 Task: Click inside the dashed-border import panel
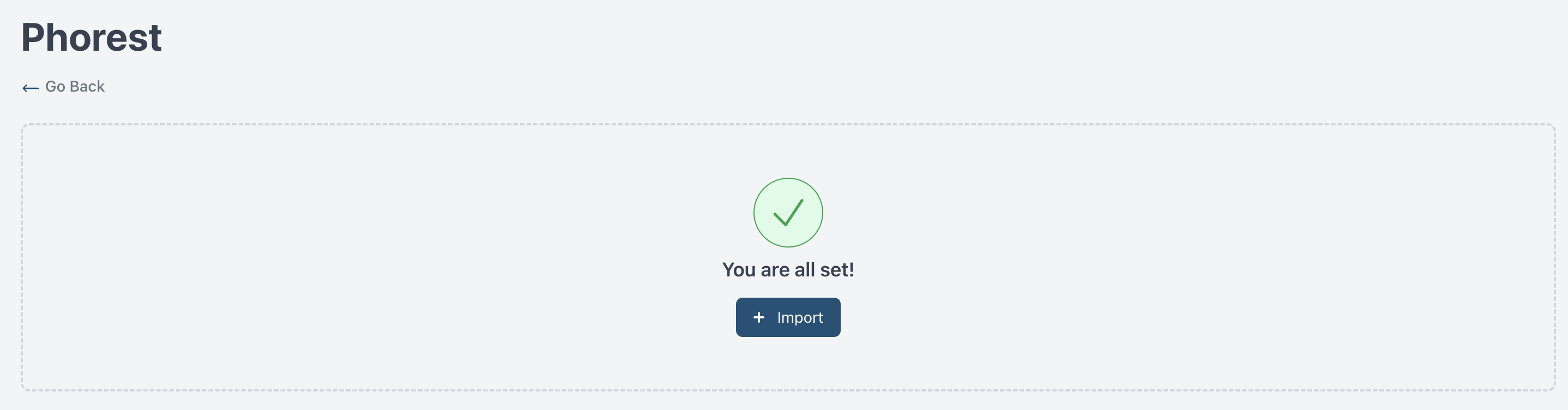coord(365,256)
